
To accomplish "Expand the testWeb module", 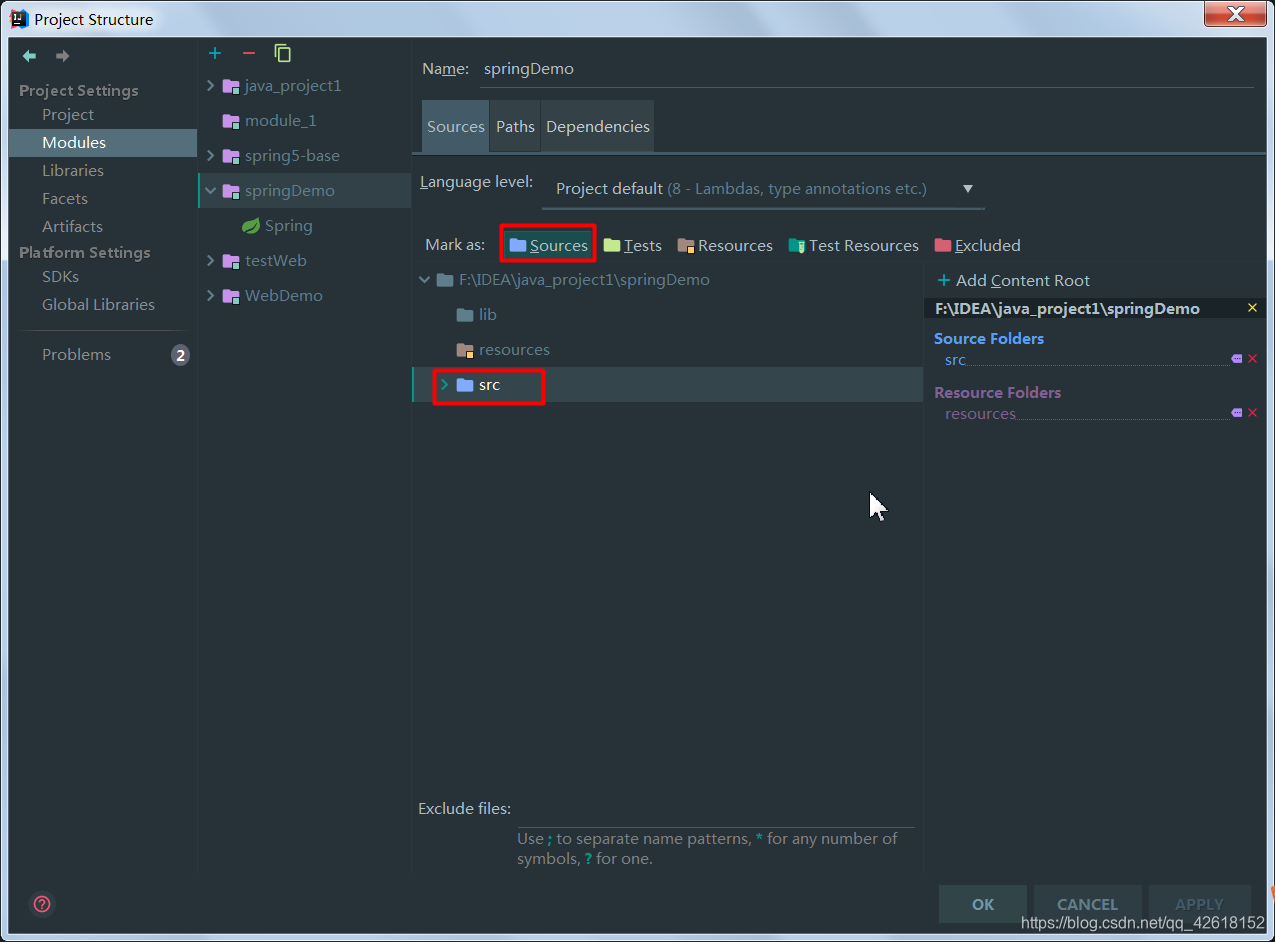I will coord(210,261).
